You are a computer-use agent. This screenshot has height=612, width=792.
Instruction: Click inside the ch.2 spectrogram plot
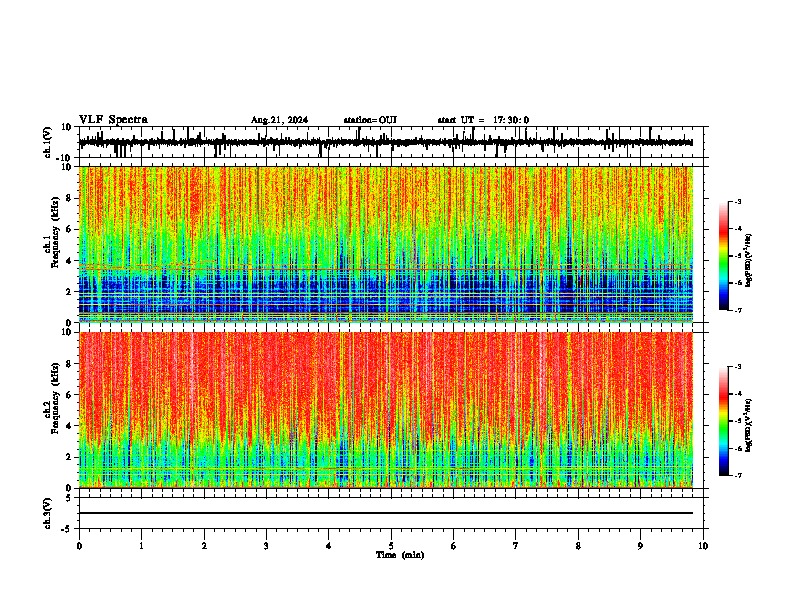386,410
